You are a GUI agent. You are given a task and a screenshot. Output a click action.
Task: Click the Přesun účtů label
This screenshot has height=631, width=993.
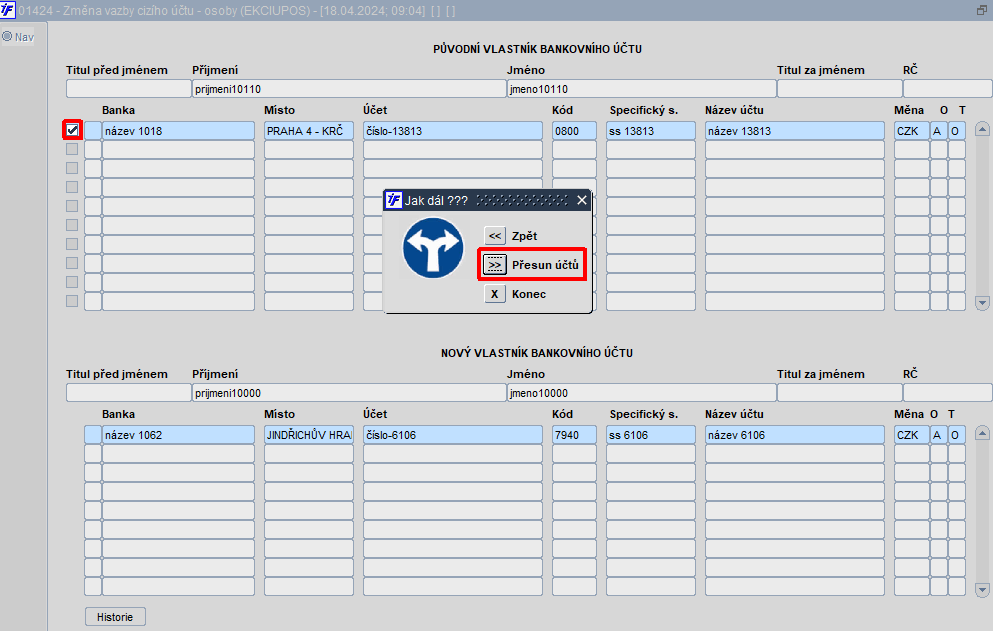(545, 265)
